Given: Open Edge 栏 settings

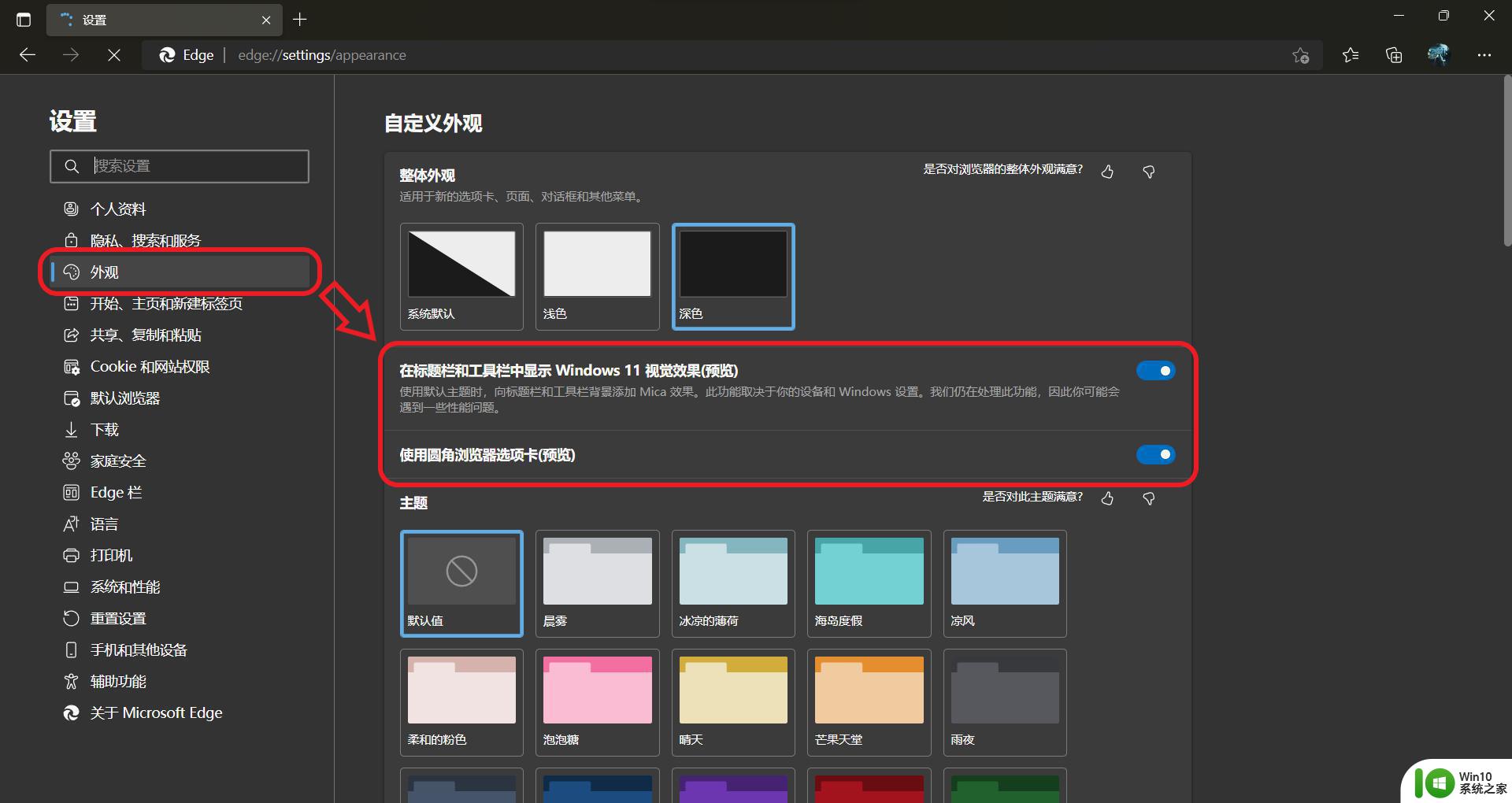Looking at the screenshot, I should pos(180,492).
